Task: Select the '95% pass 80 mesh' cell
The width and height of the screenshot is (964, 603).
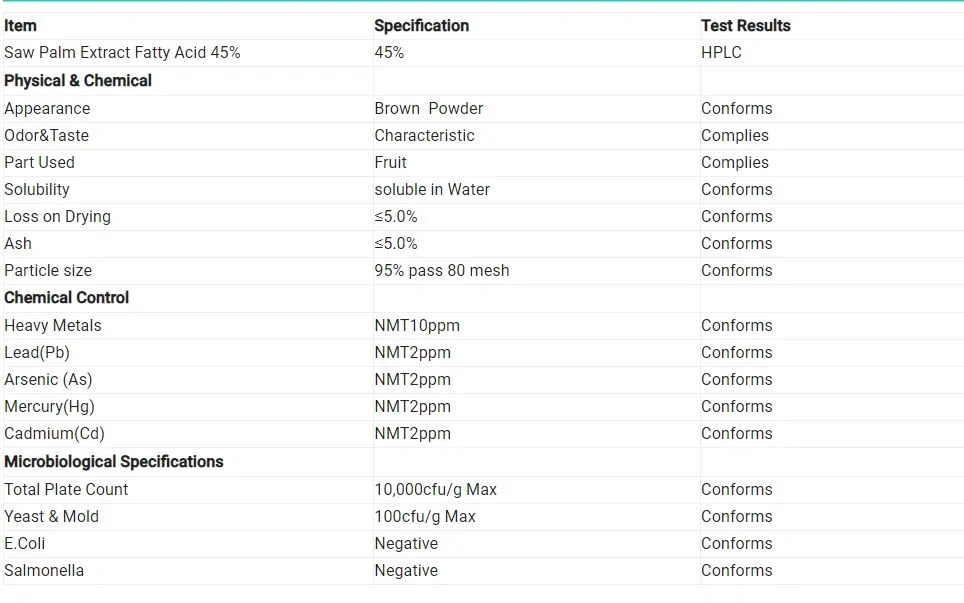Action: 441,271
